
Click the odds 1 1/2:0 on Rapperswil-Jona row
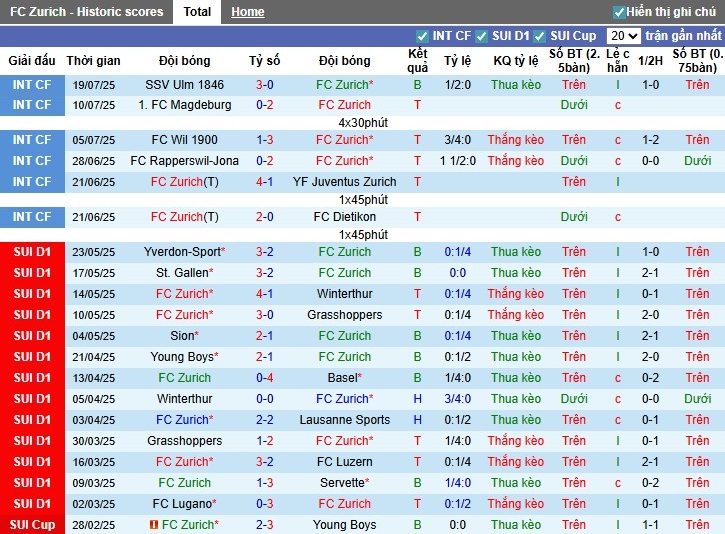(458, 161)
